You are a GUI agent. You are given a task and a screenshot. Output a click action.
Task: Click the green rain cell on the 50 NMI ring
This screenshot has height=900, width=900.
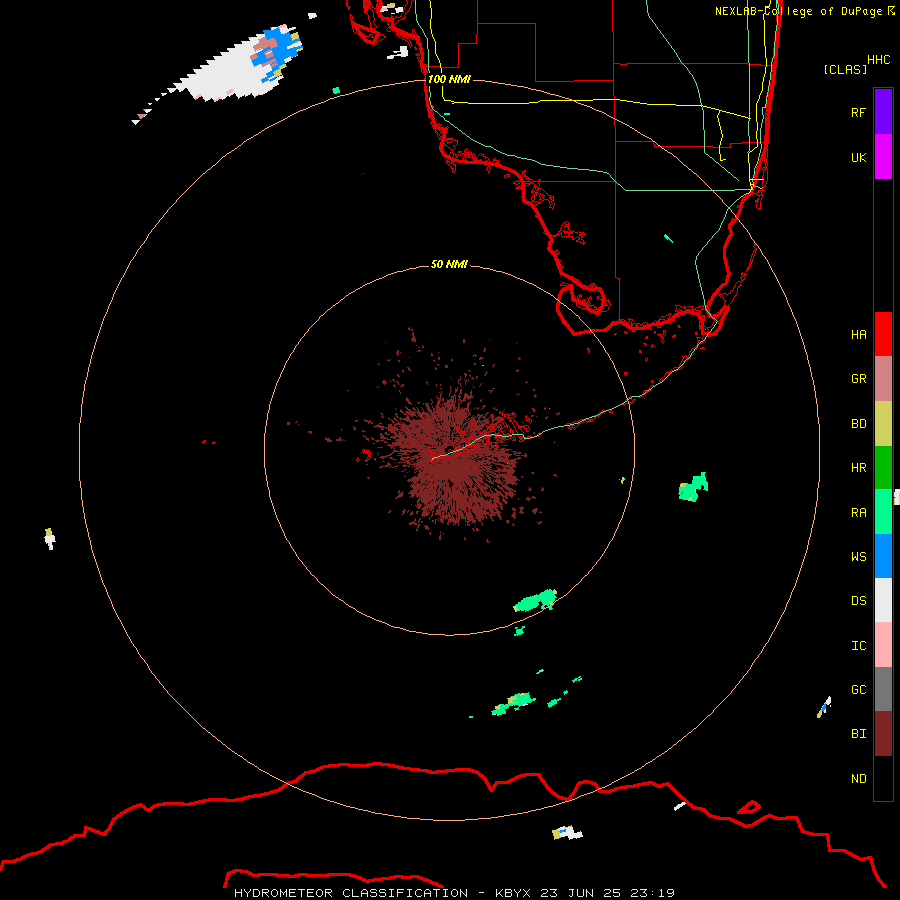pos(535,601)
